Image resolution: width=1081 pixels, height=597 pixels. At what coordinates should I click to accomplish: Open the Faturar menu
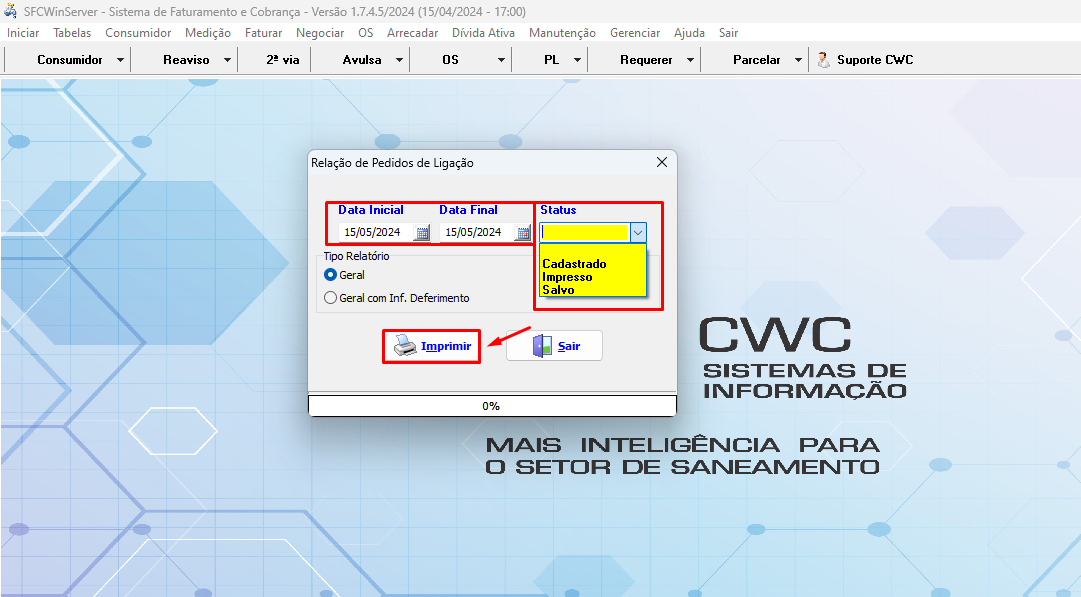(263, 33)
